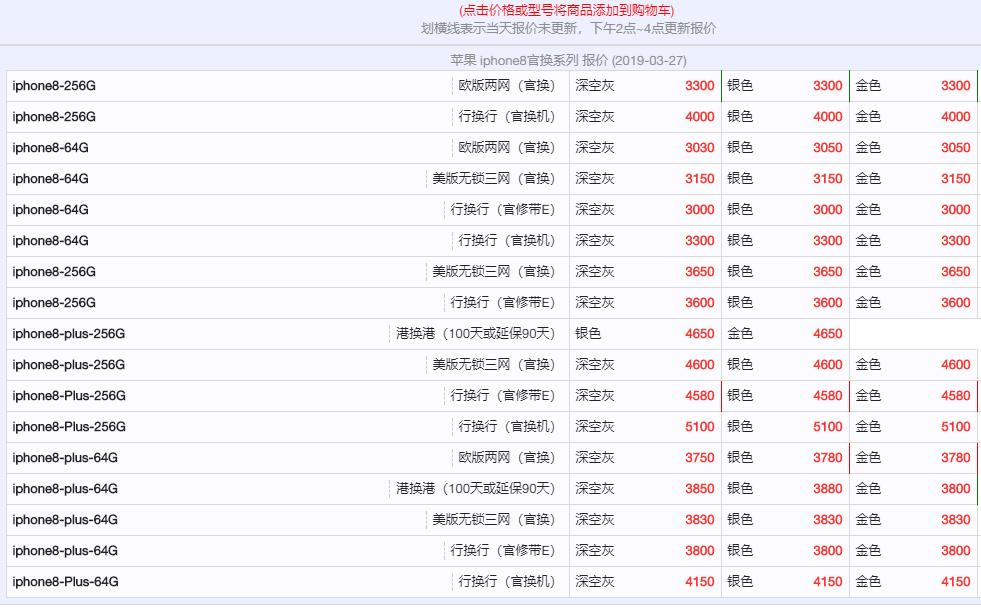Click iphone8-plus-256G model name in 港换港 row
This screenshot has width=981, height=608.
pos(69,334)
